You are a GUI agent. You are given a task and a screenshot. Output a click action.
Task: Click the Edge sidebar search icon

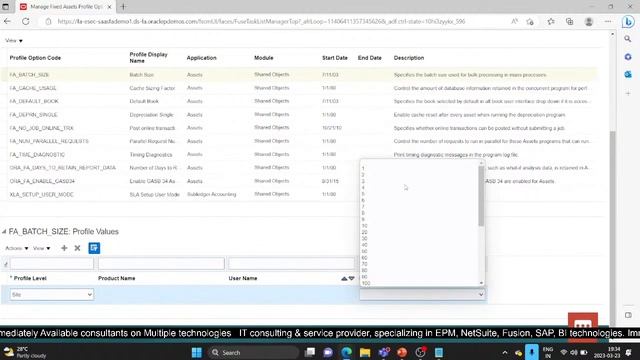(x=628, y=39)
